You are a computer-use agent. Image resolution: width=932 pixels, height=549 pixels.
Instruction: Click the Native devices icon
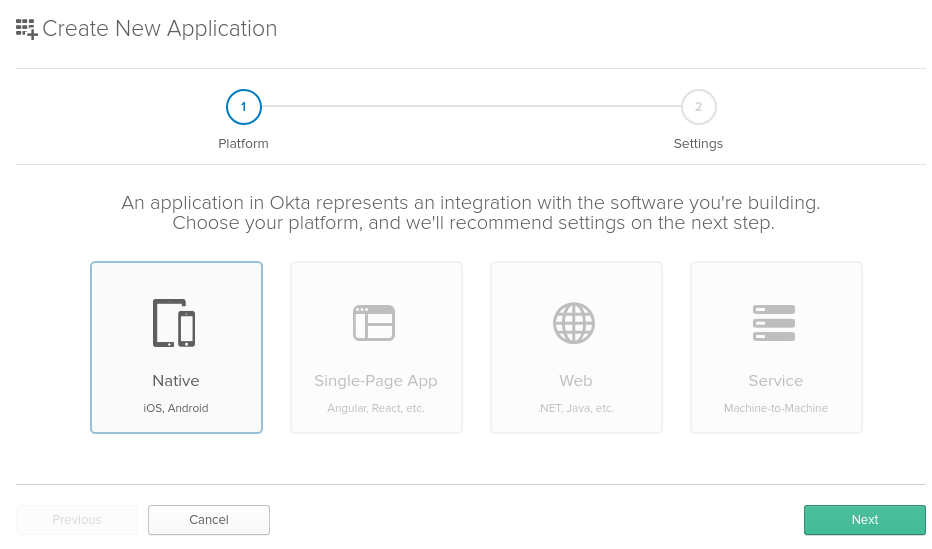[174, 323]
